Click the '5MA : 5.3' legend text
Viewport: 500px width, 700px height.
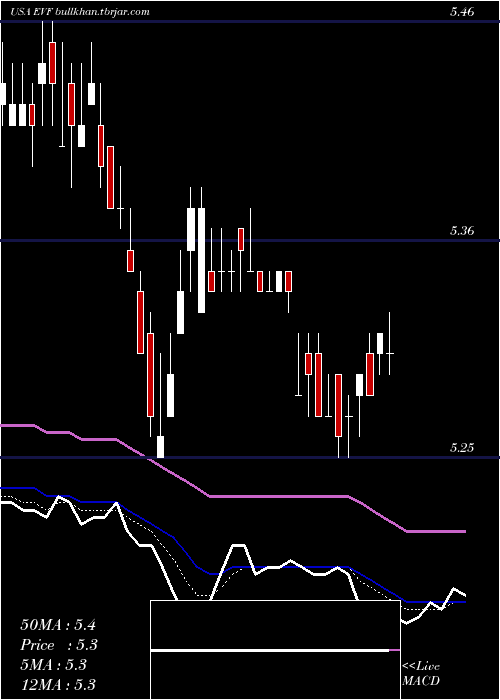pos(54,665)
